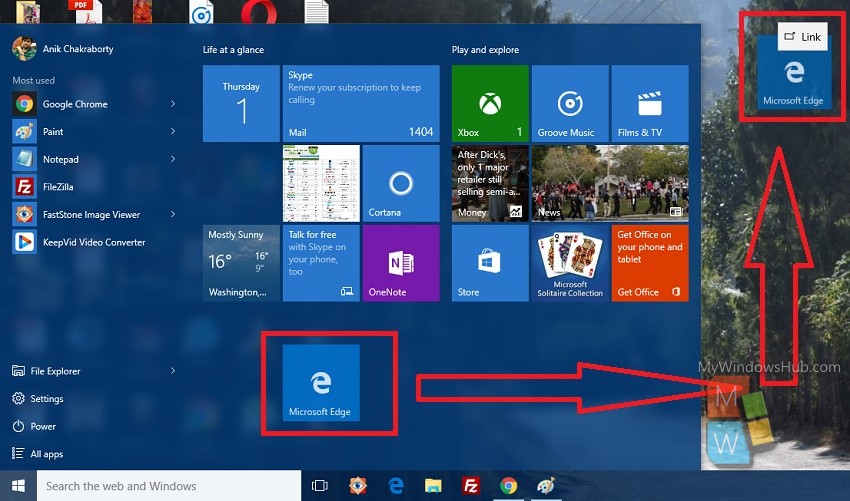Open user account Anik Chakraborty
Viewport: 850px width, 501px height.
pos(63,49)
